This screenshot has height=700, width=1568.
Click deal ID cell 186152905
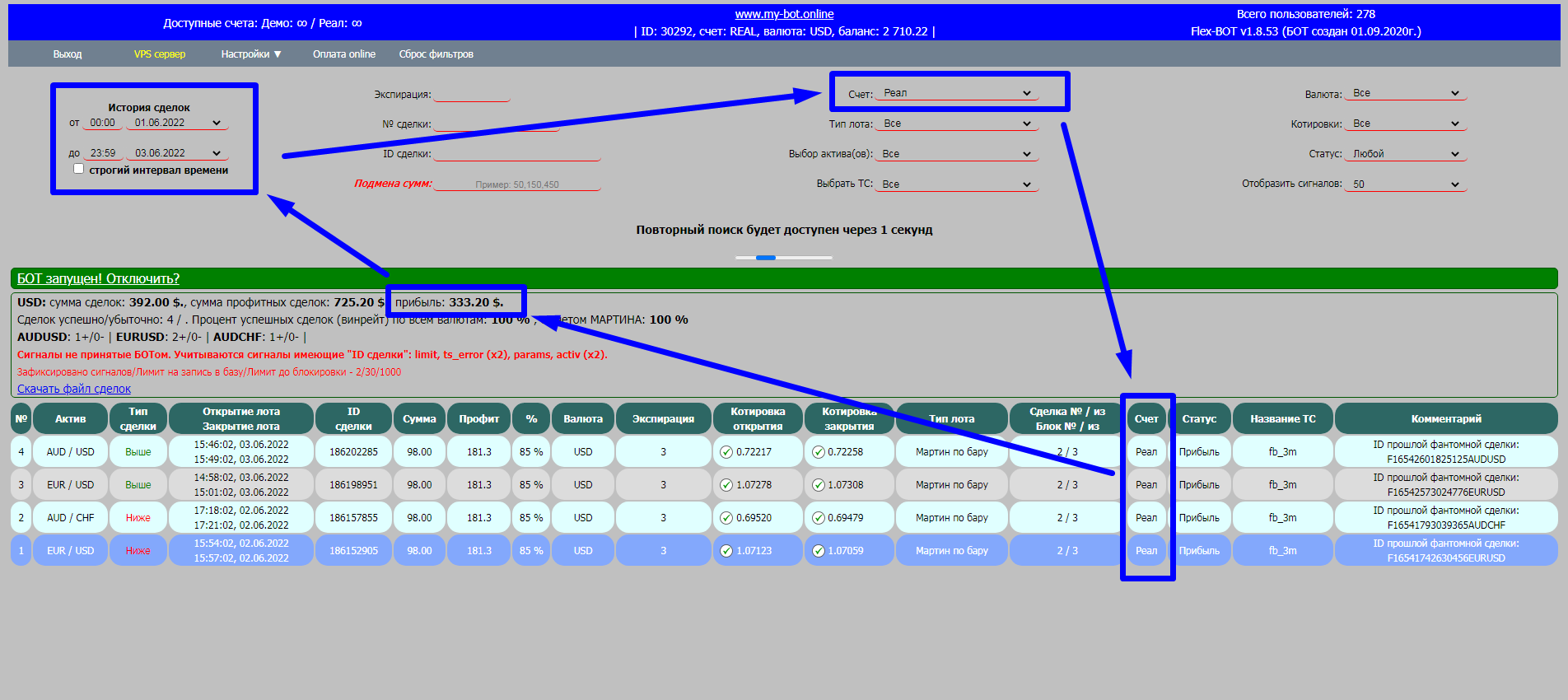[x=353, y=551]
